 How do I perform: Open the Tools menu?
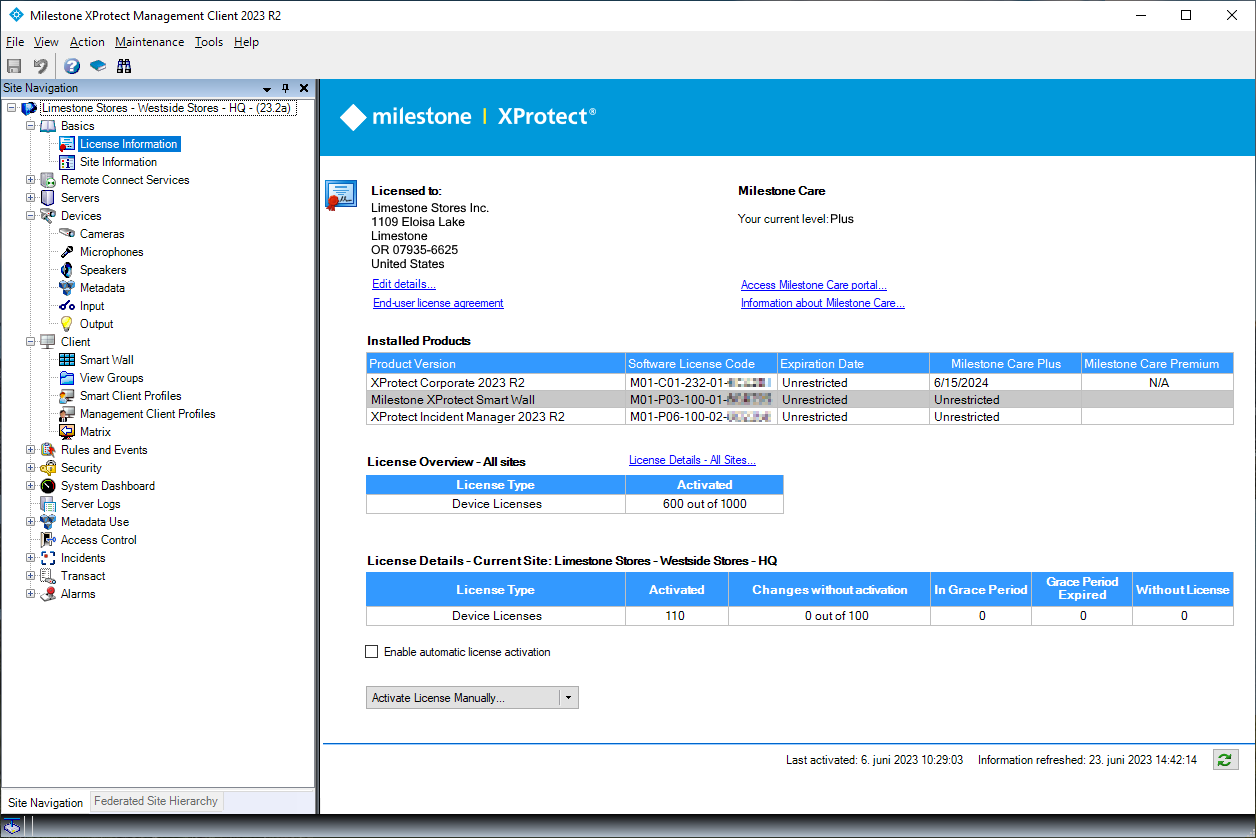coord(208,42)
